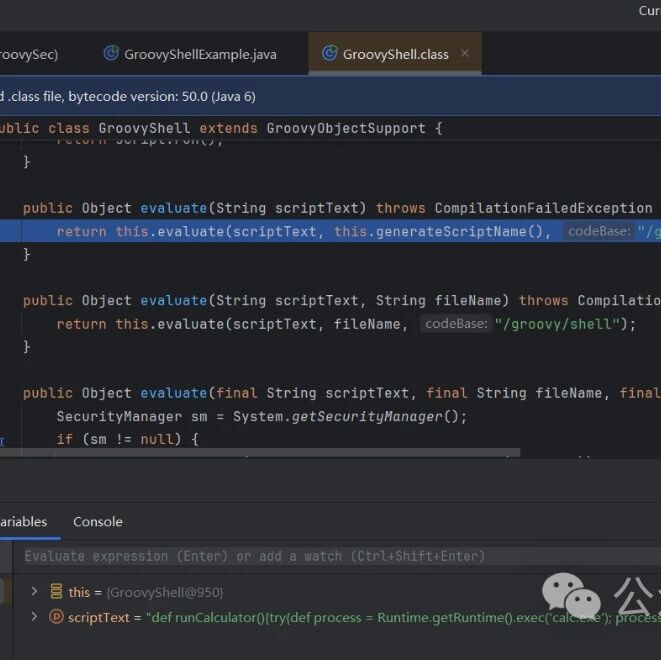Screen dimensions: 661x660
Task: Expand the scriptText variable node
Action: click(34, 617)
